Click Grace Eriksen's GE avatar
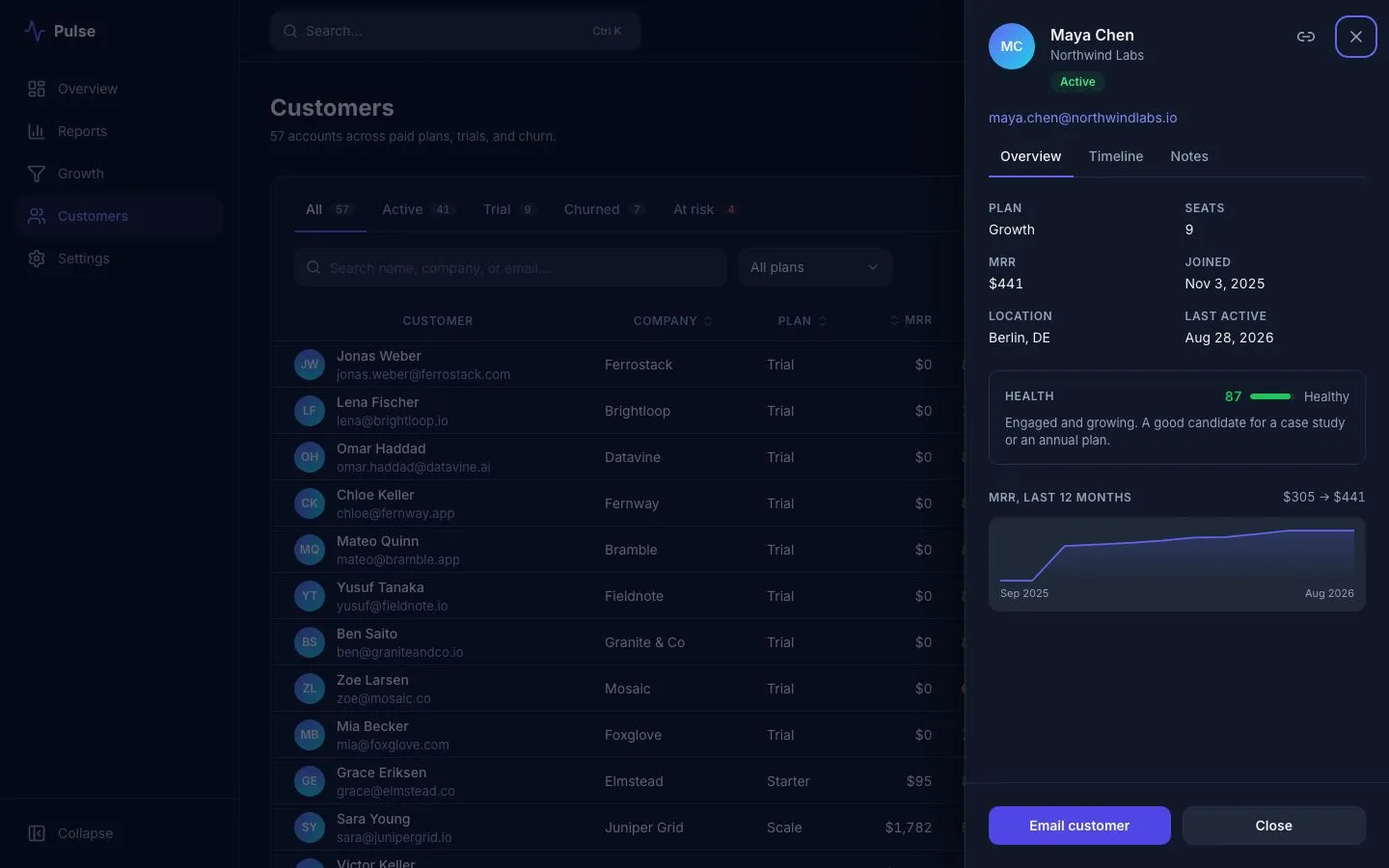 310,781
